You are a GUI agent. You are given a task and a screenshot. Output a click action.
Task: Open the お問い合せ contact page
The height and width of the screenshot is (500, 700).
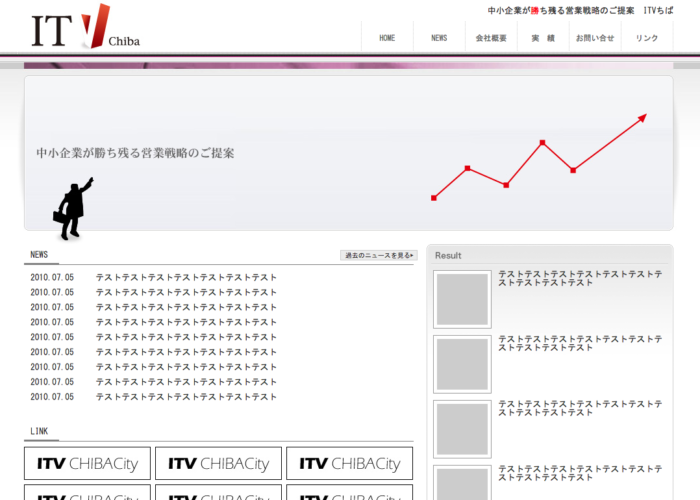595,38
